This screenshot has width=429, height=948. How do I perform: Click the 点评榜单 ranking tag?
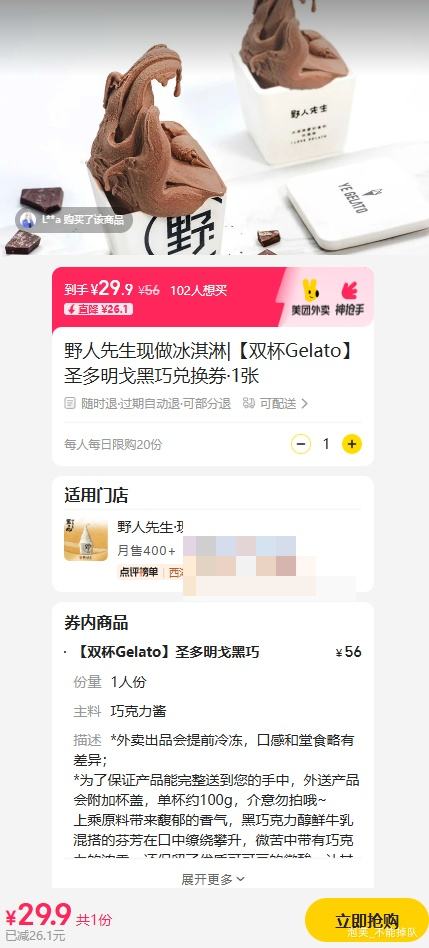pos(138,572)
